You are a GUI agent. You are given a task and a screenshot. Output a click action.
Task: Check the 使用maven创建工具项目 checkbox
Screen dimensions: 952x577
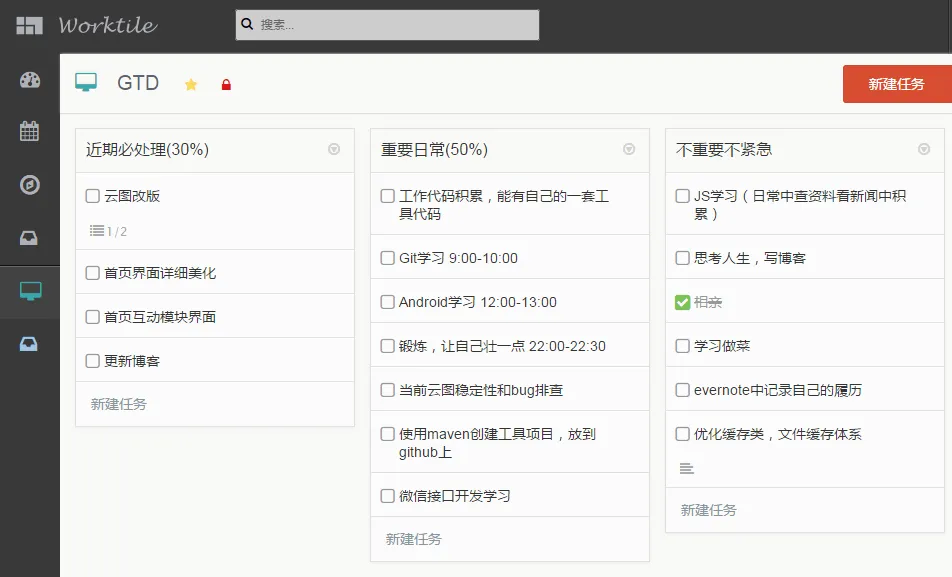[387, 434]
